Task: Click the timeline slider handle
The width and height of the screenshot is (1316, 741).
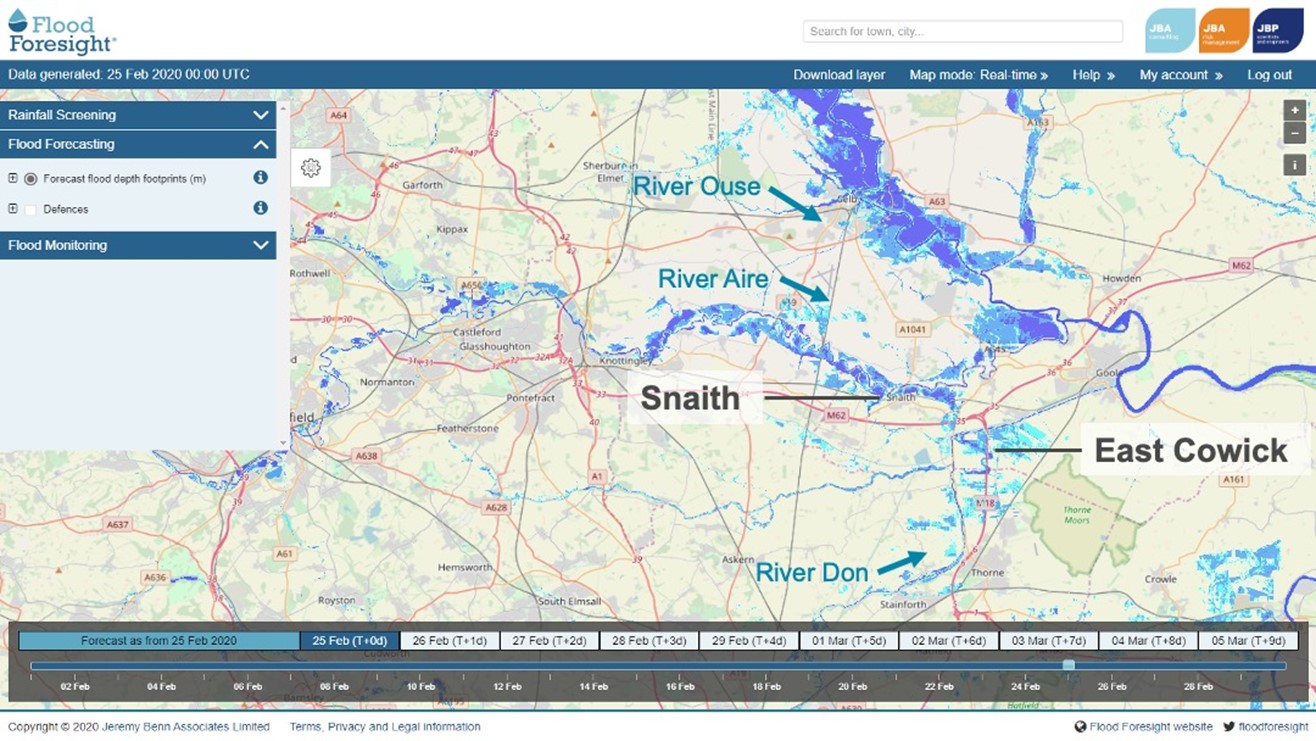Action: 1068,665
